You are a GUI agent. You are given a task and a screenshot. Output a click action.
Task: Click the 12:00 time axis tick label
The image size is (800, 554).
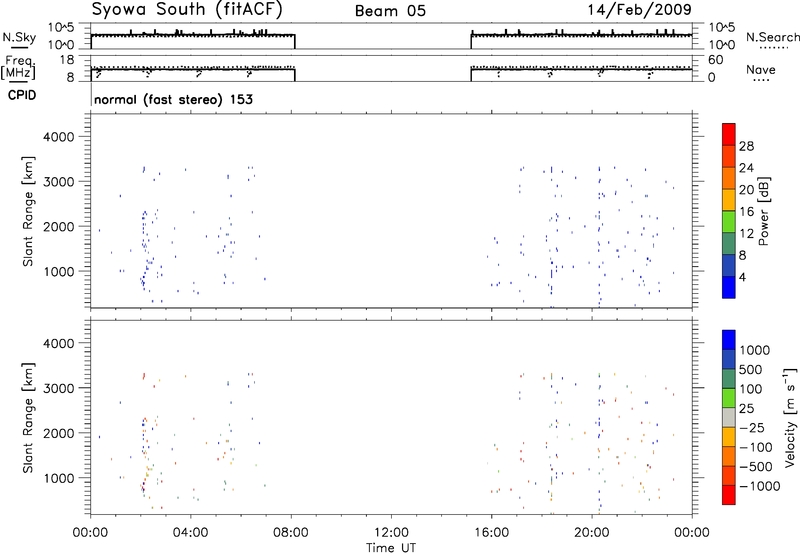pyautogui.click(x=391, y=533)
